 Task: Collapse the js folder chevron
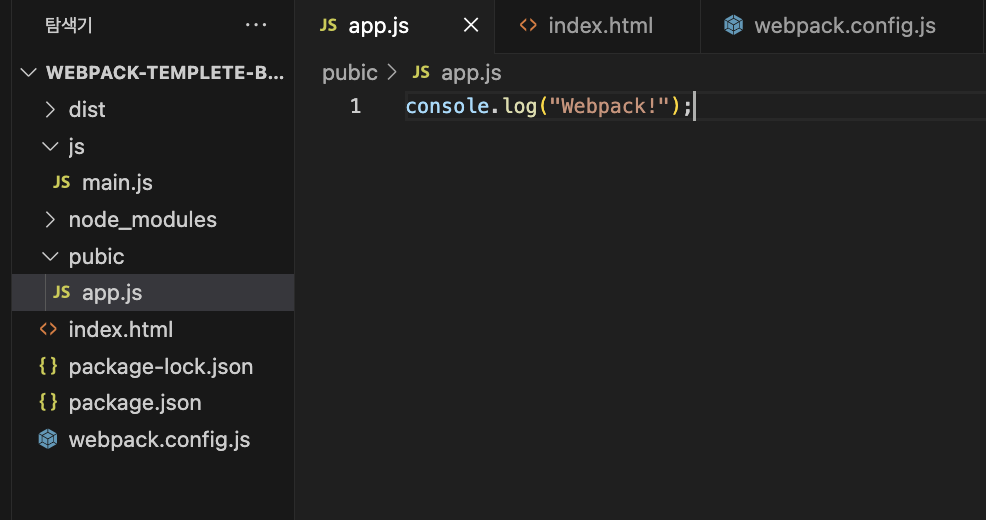point(50,147)
